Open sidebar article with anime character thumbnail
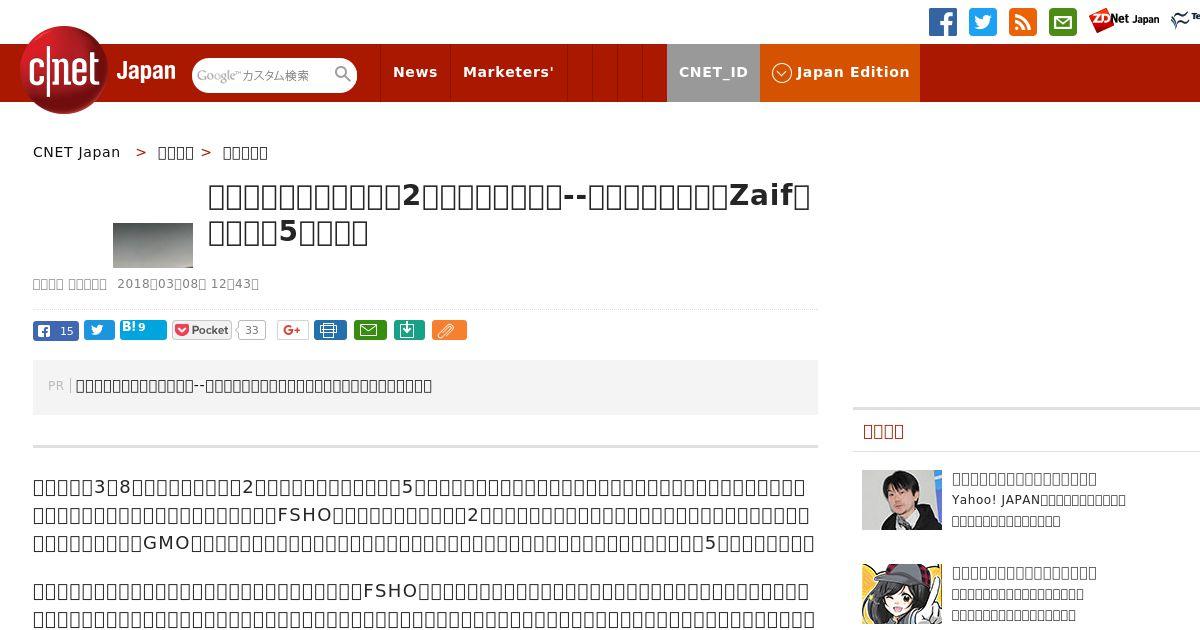This screenshot has width=1200, height=630. point(902,594)
